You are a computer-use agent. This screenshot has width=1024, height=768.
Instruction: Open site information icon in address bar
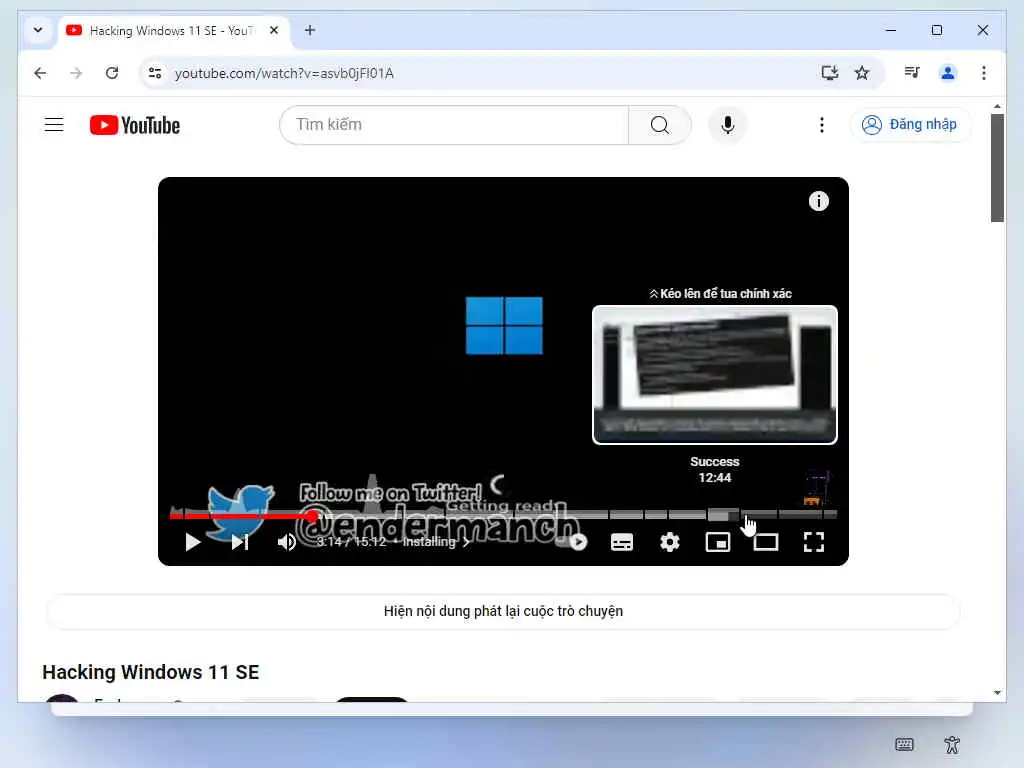pos(155,73)
